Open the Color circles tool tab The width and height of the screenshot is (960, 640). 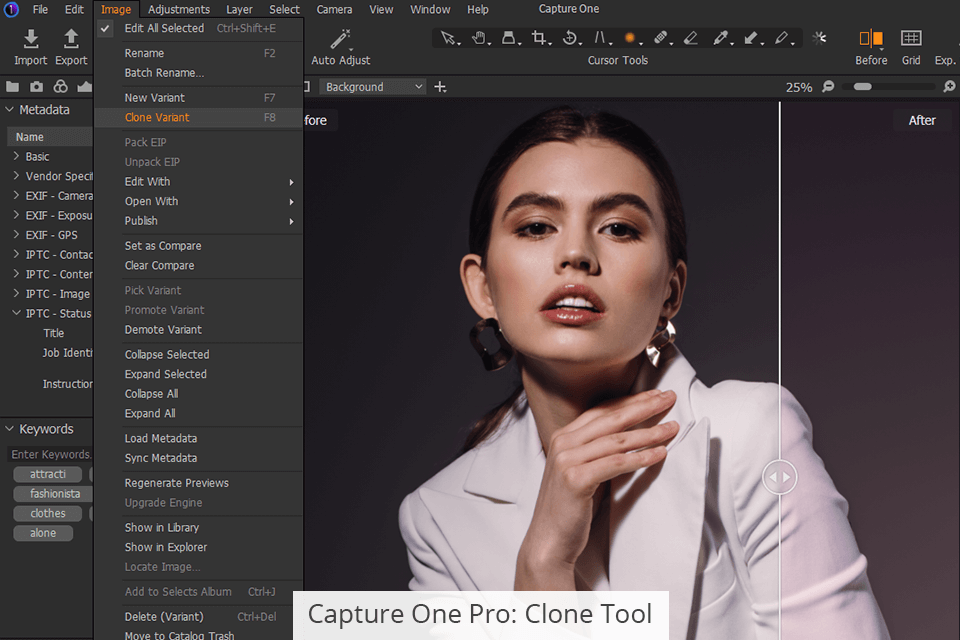pos(61,87)
